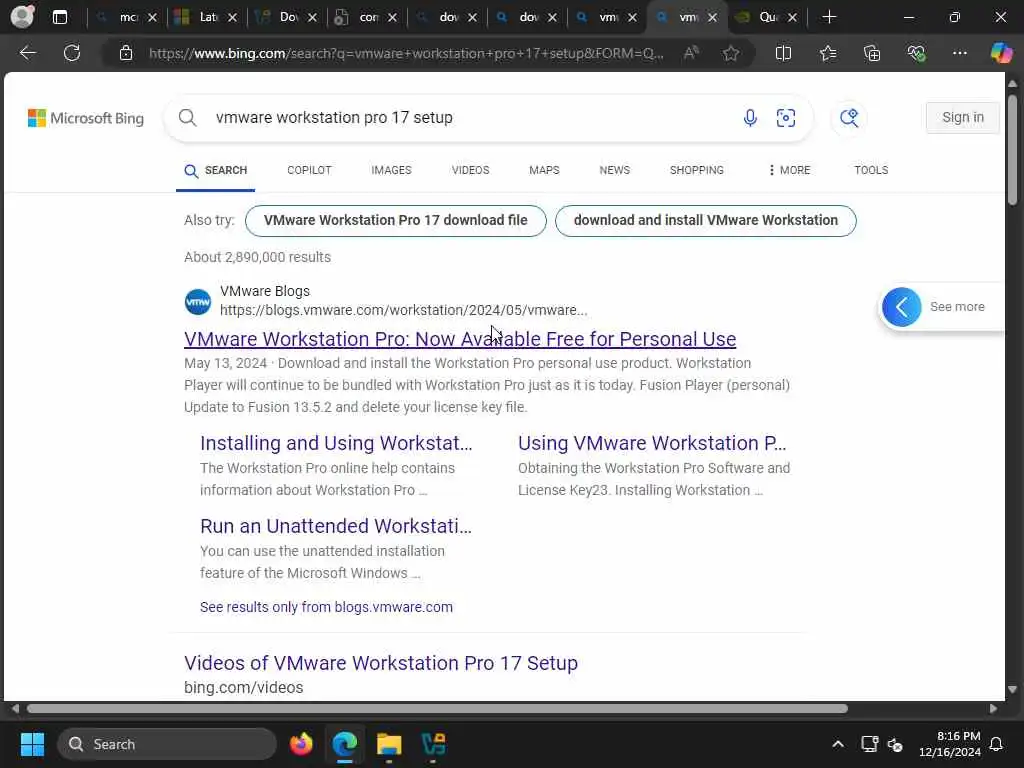Expand the MORE search categories menu
Image resolution: width=1024 pixels, height=768 pixels.
[789, 170]
